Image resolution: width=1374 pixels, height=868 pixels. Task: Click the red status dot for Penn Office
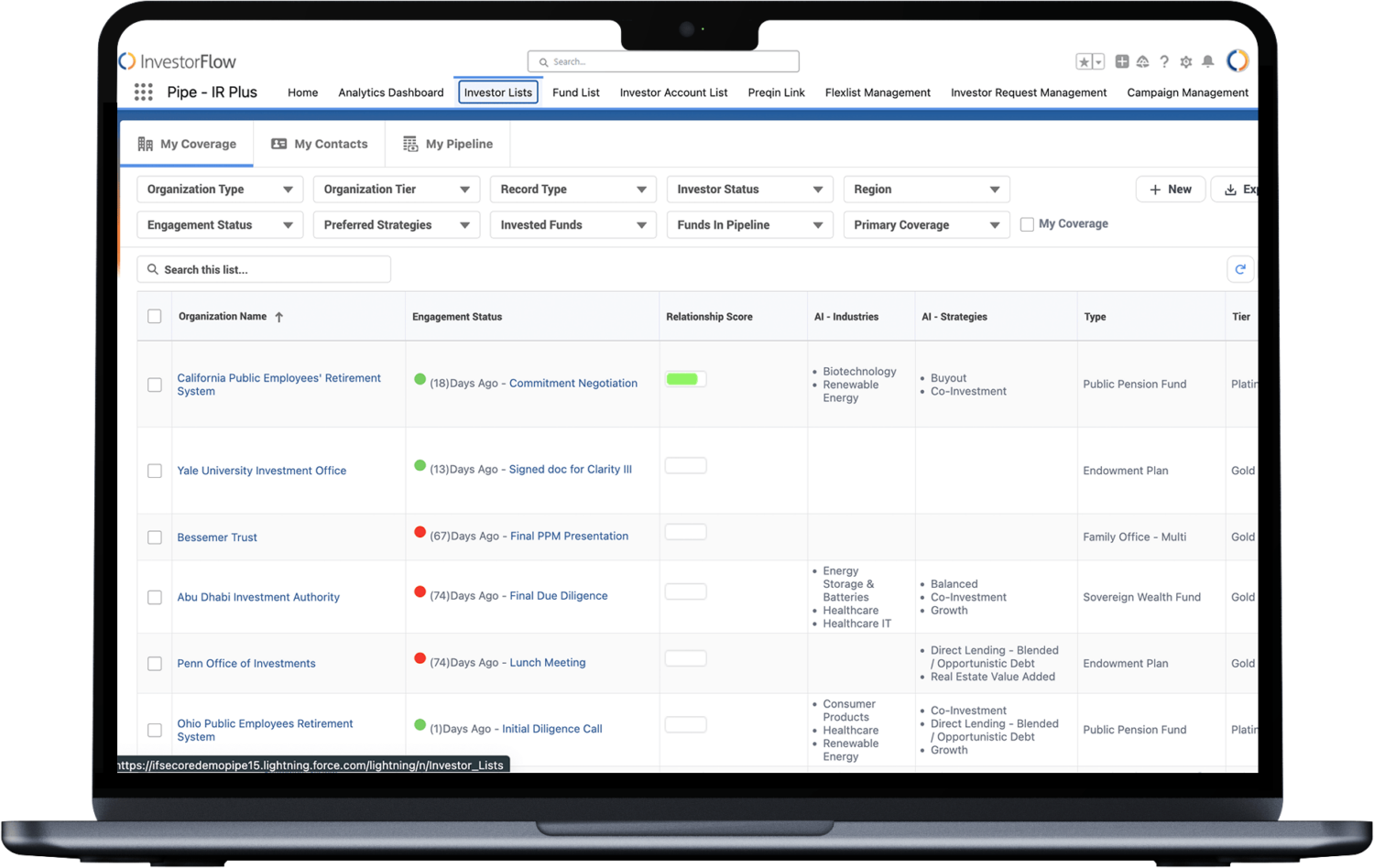point(420,658)
